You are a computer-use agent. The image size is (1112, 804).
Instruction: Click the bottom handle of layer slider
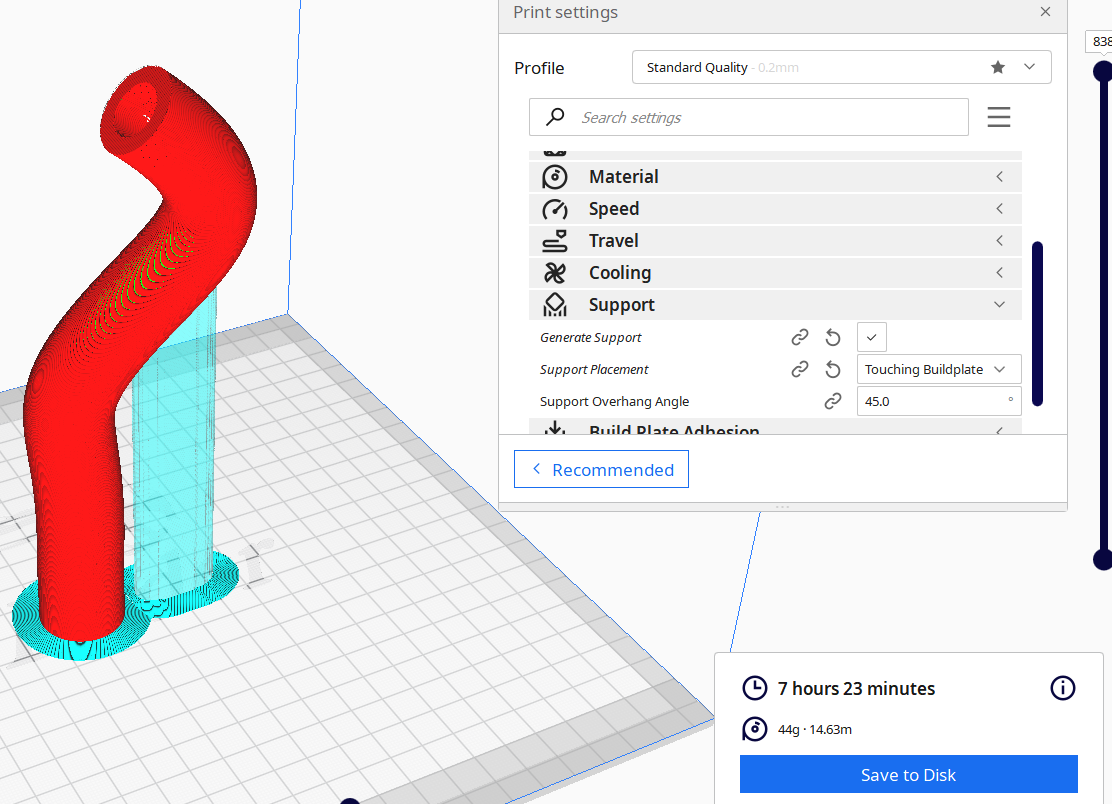(x=1103, y=559)
